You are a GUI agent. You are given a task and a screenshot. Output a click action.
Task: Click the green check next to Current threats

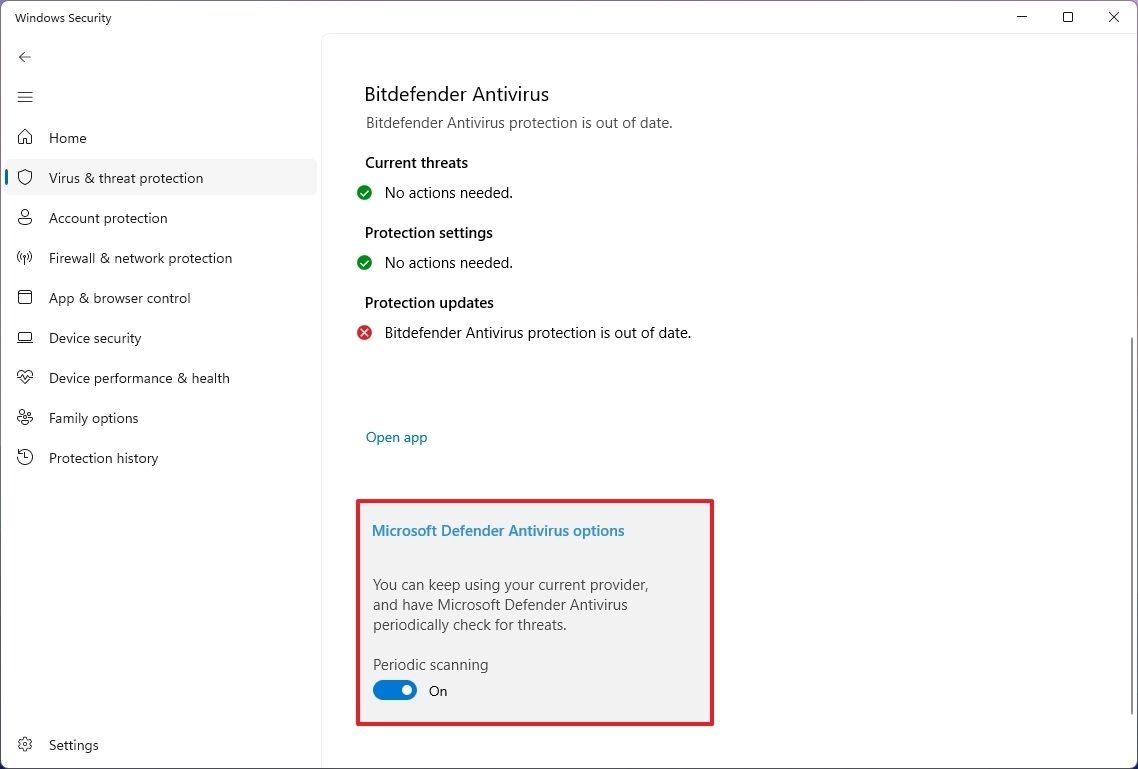364,192
